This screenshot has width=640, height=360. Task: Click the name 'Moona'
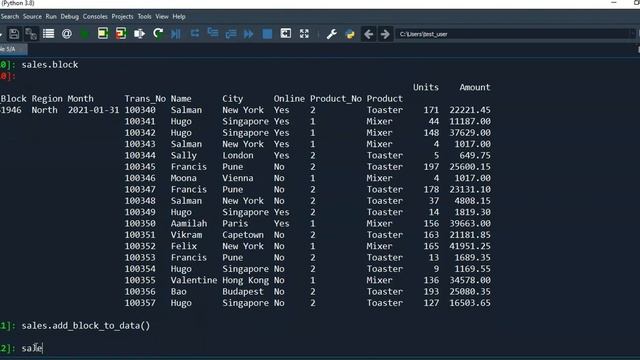pos(184,178)
